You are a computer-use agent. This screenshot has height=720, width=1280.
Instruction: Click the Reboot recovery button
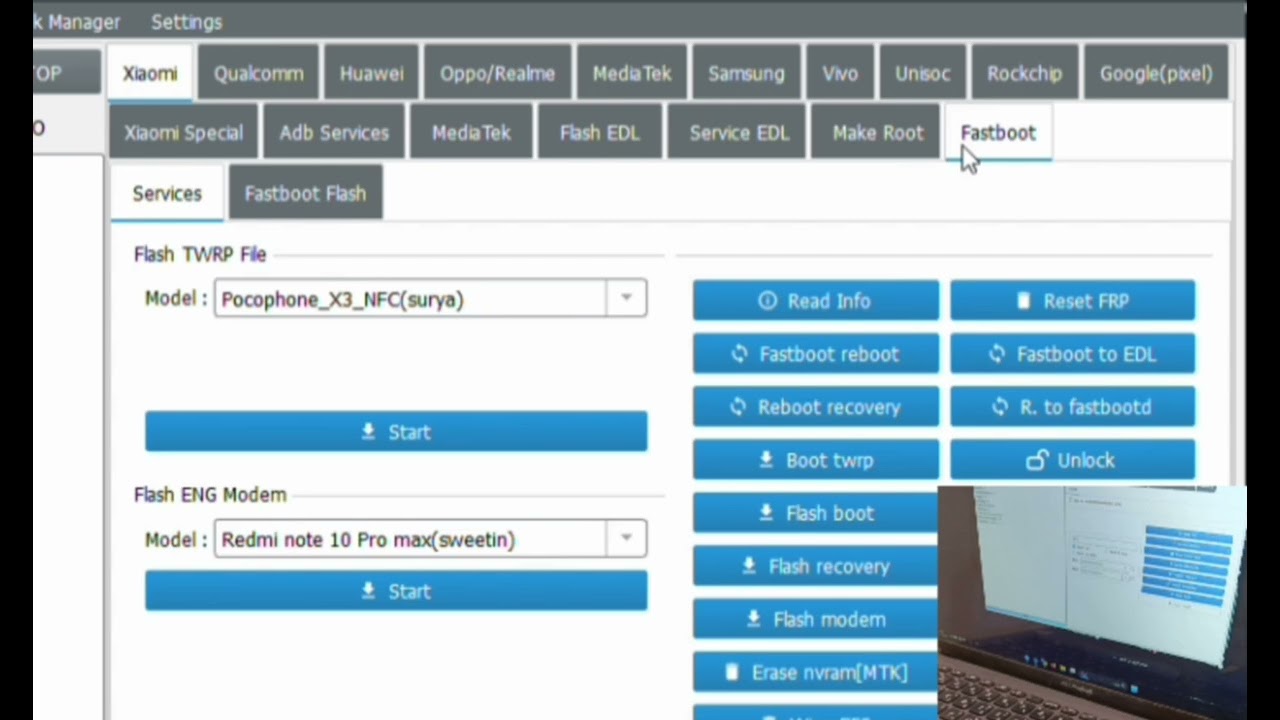point(816,407)
